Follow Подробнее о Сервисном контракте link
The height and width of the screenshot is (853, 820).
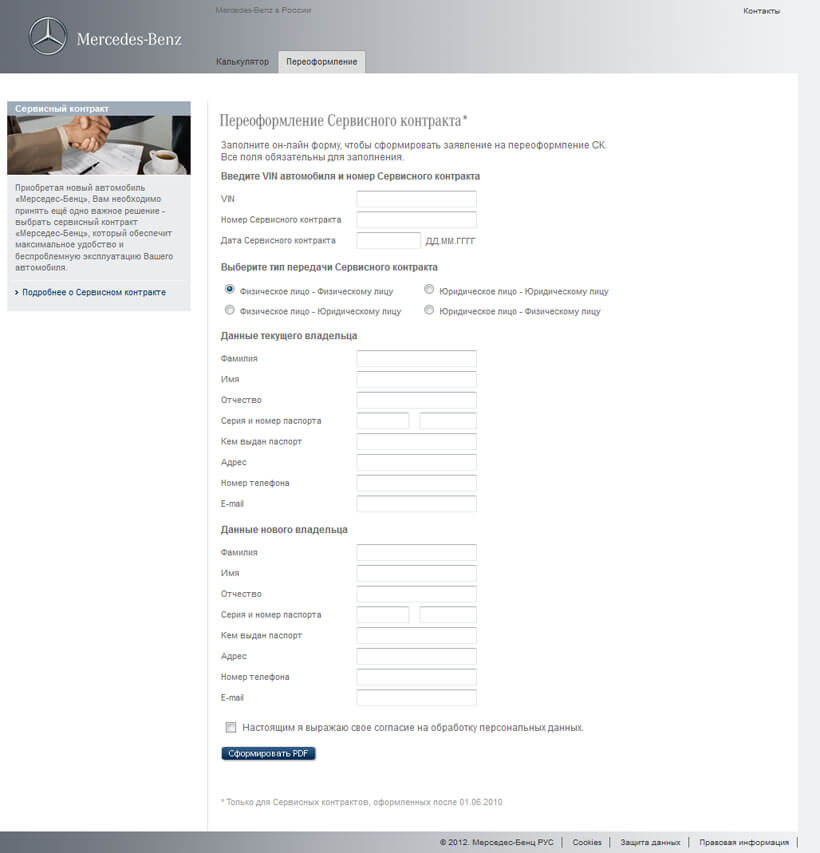pos(94,292)
